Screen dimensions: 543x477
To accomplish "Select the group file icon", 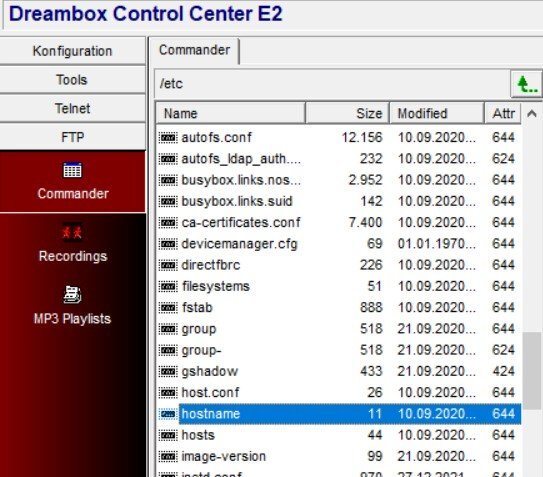I will point(168,329).
